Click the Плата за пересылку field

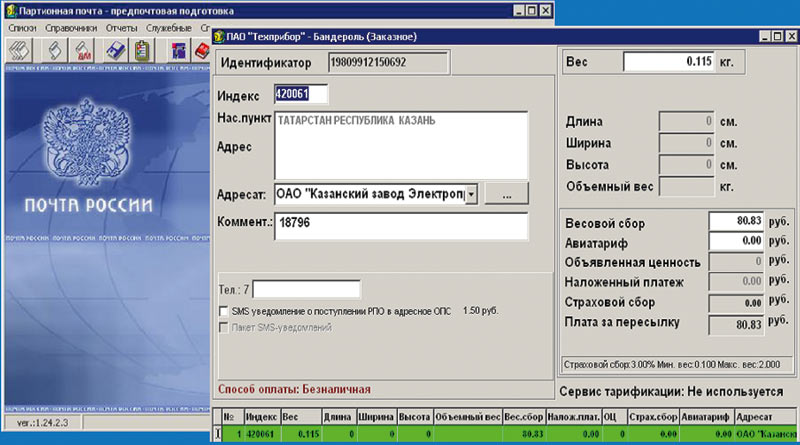[736, 325]
